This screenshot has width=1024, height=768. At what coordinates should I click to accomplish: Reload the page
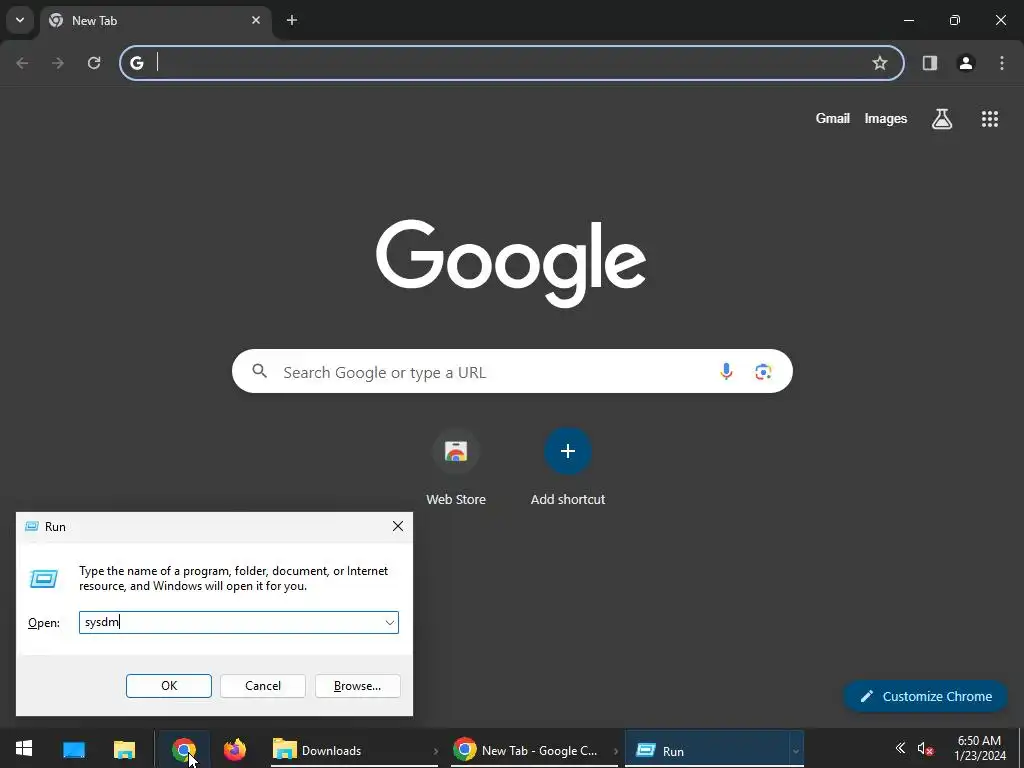tap(94, 63)
